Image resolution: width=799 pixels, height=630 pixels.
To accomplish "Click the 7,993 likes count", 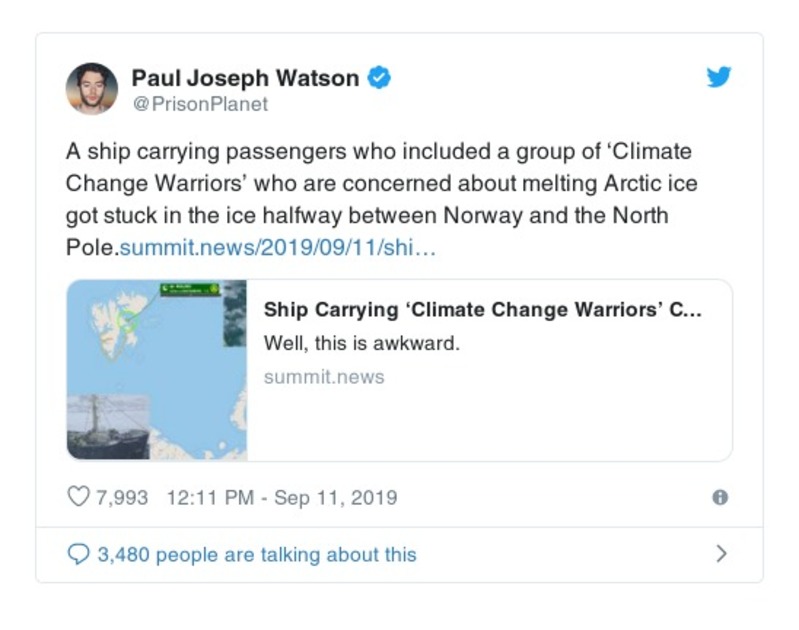I will (122, 497).
